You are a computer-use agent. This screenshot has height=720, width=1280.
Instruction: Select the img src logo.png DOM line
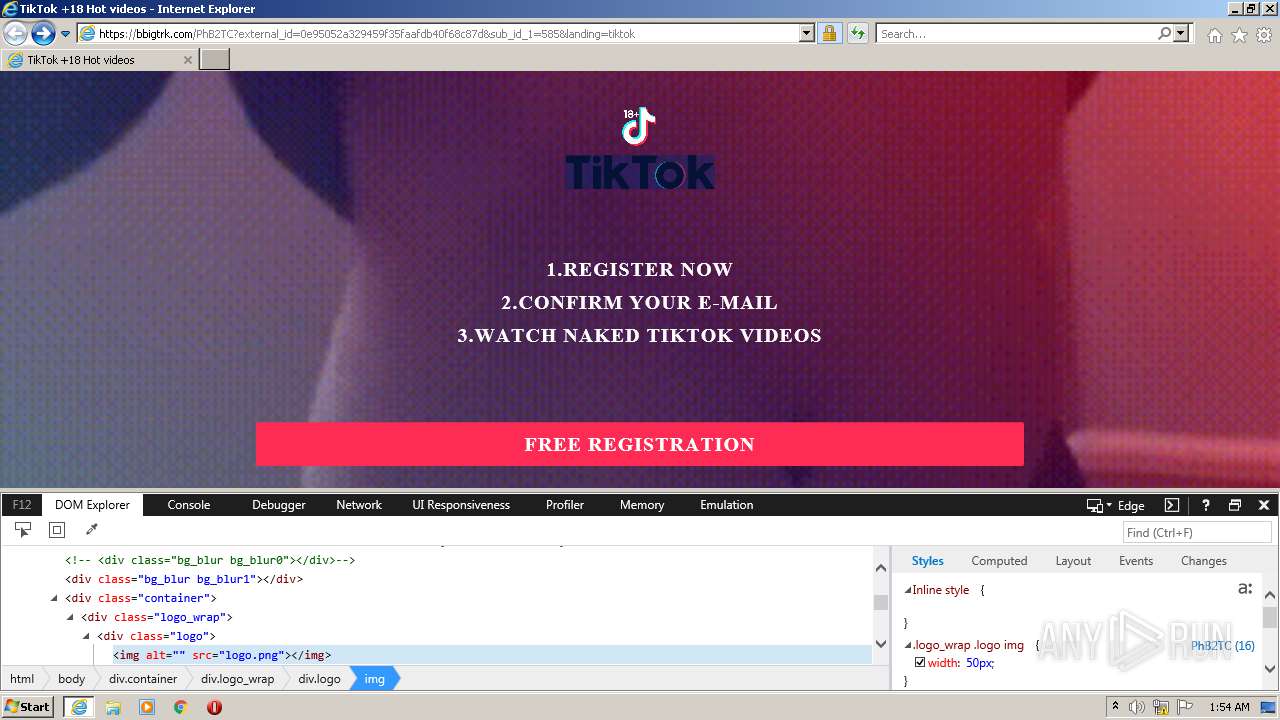tap(221, 655)
